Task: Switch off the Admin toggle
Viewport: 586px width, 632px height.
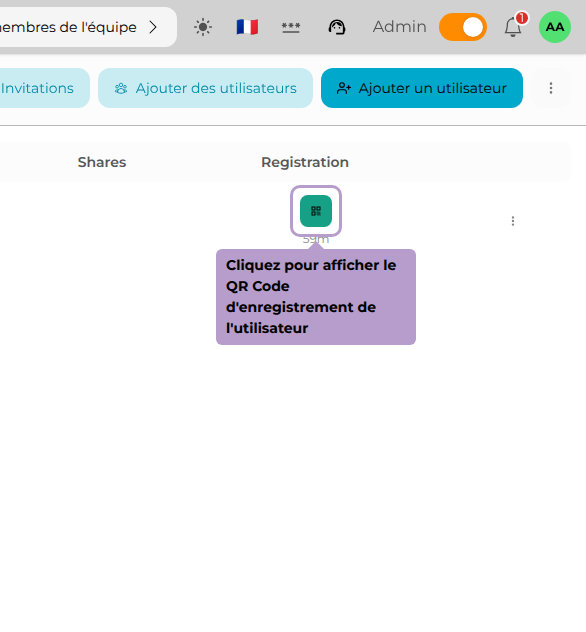Action: [x=463, y=27]
